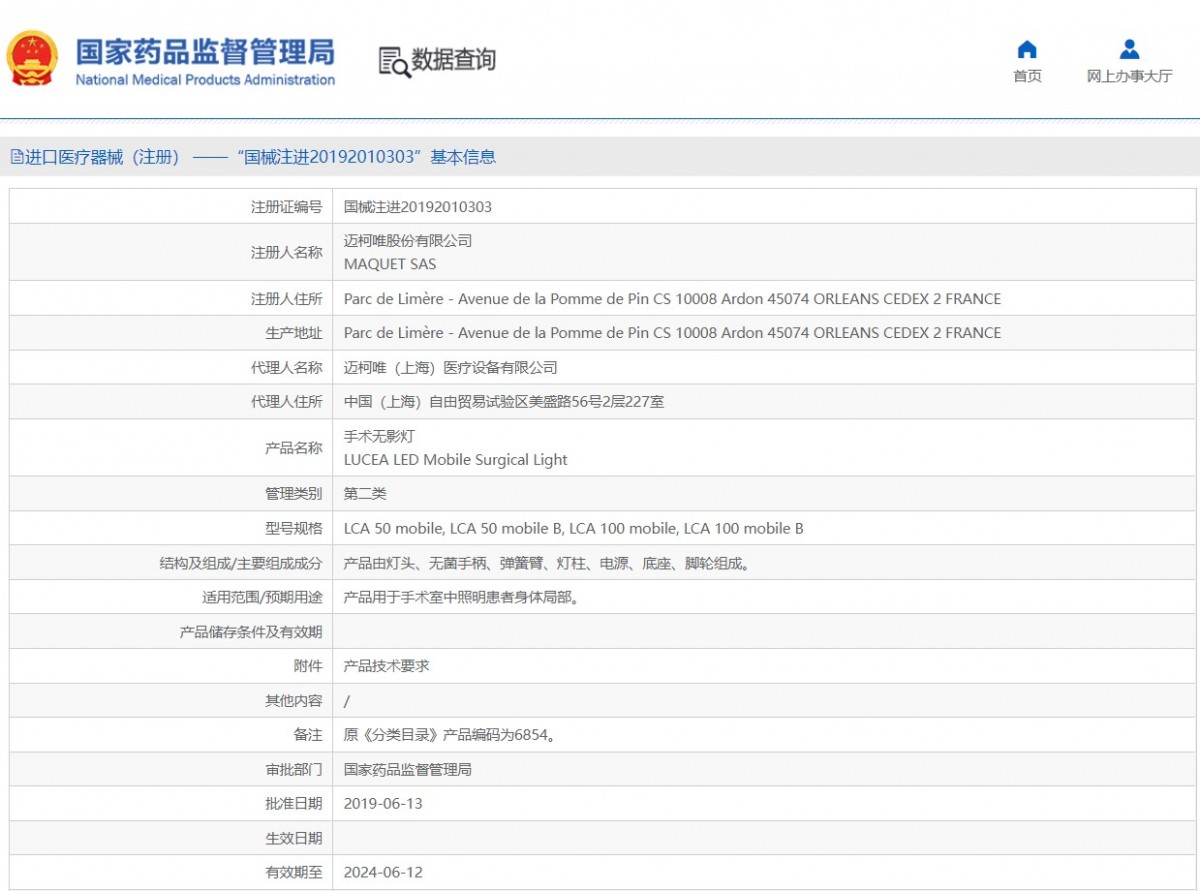The image size is (1200, 891).
Task: Click 迈柯唯（上海）医疗设备有限公司 agent name
Action: tap(451, 368)
